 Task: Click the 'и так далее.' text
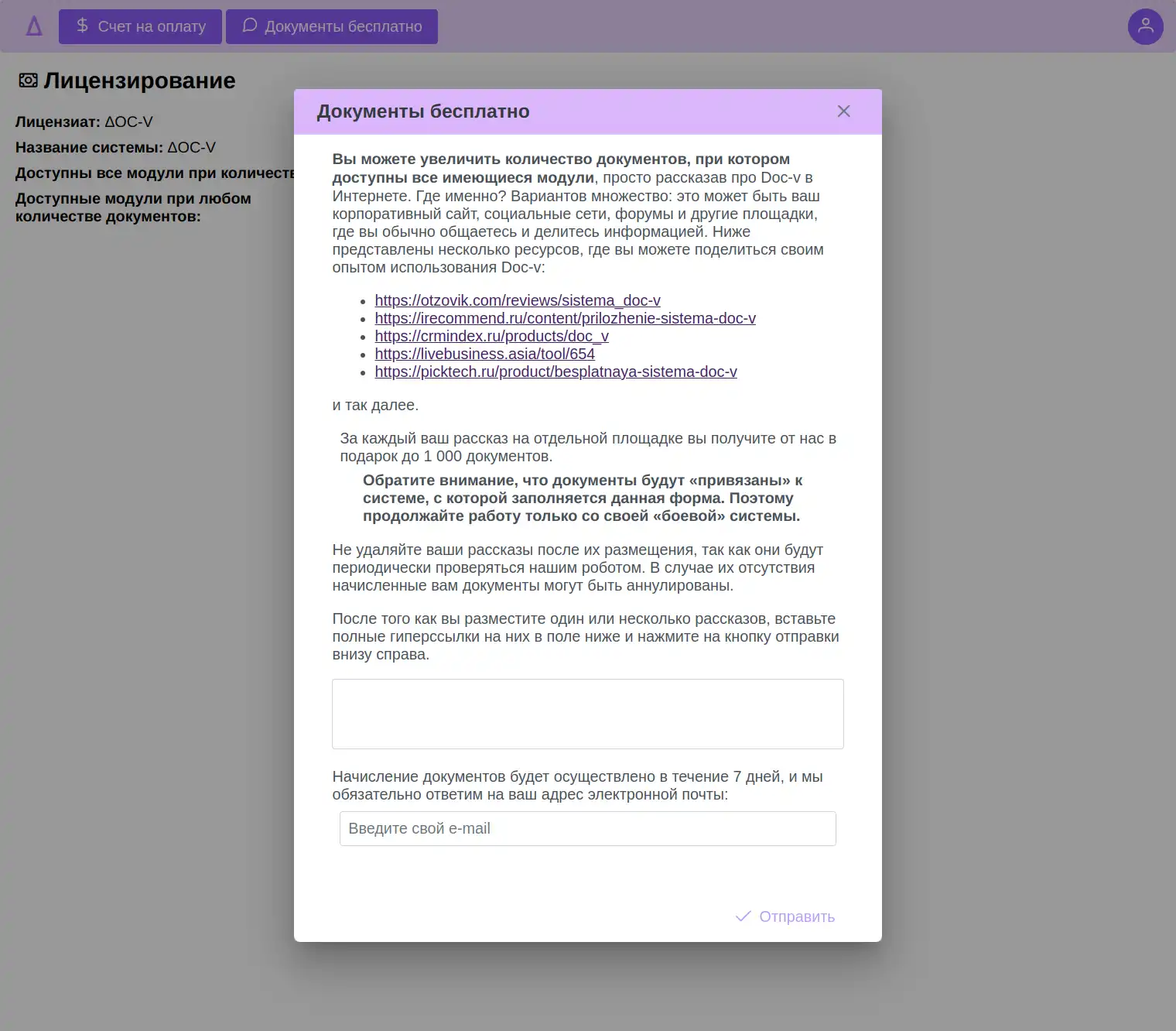[x=375, y=405]
